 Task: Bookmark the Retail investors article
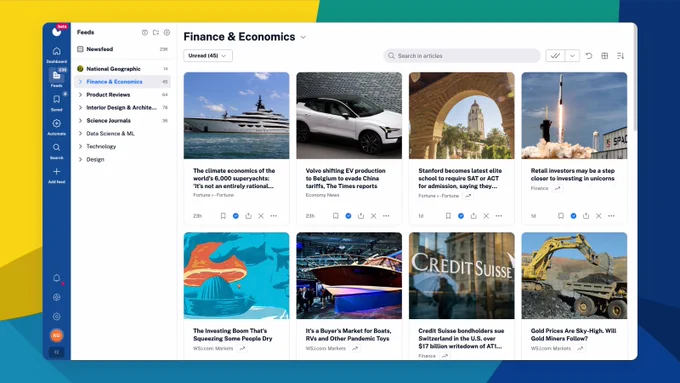(x=561, y=216)
